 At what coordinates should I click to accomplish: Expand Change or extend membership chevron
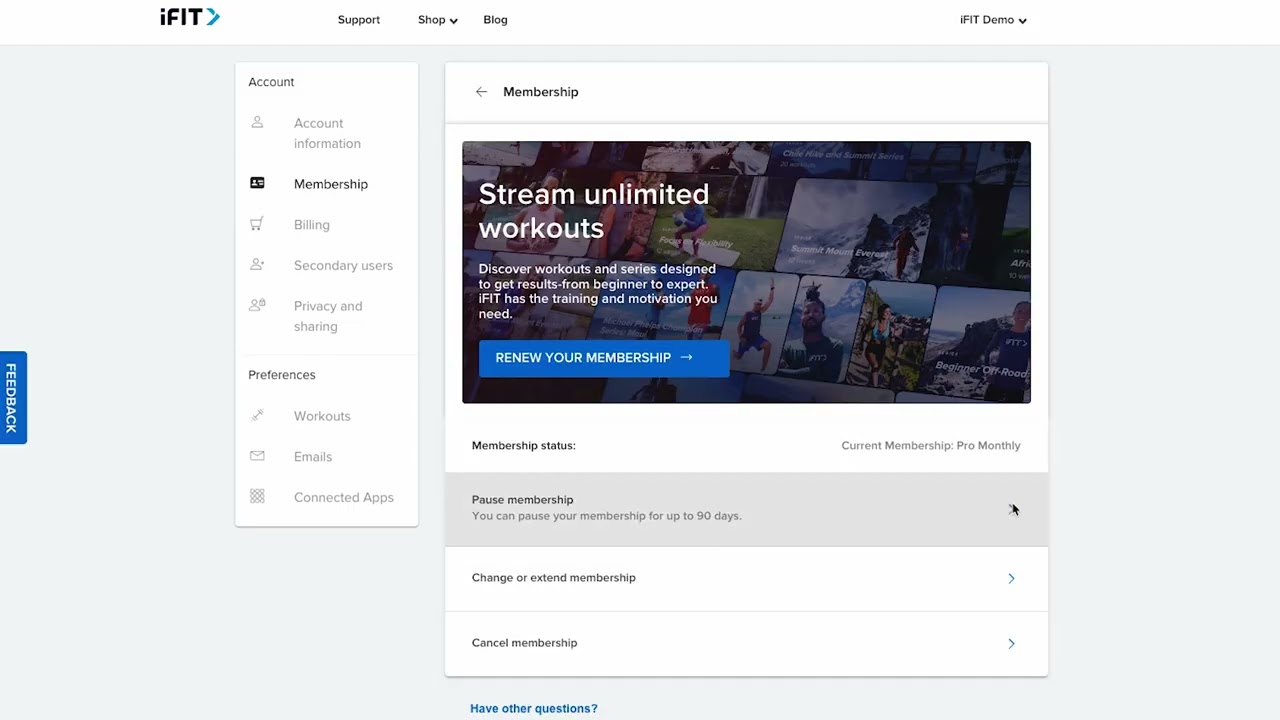pyautogui.click(x=1011, y=578)
